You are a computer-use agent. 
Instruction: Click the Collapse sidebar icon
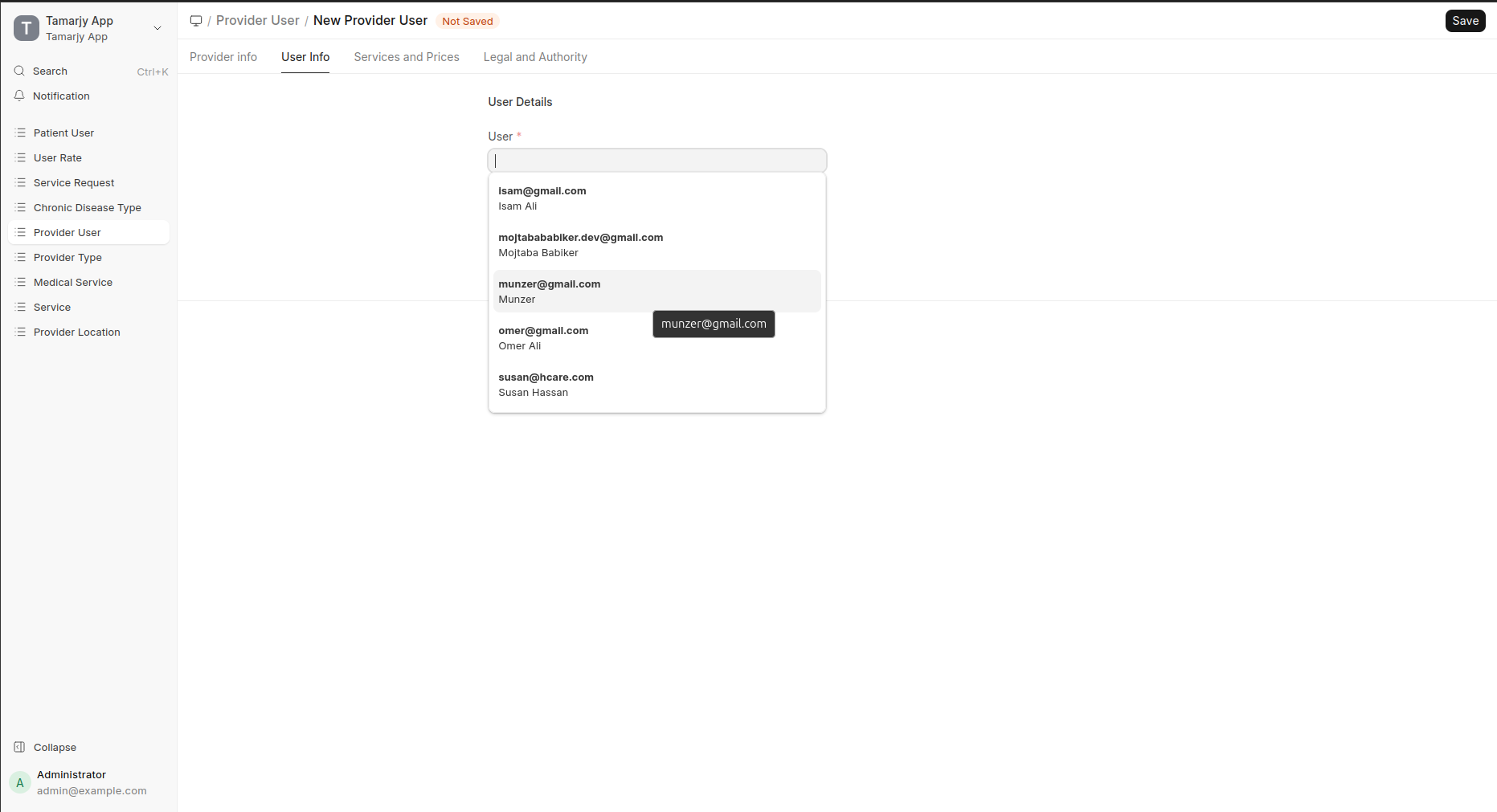(x=19, y=748)
